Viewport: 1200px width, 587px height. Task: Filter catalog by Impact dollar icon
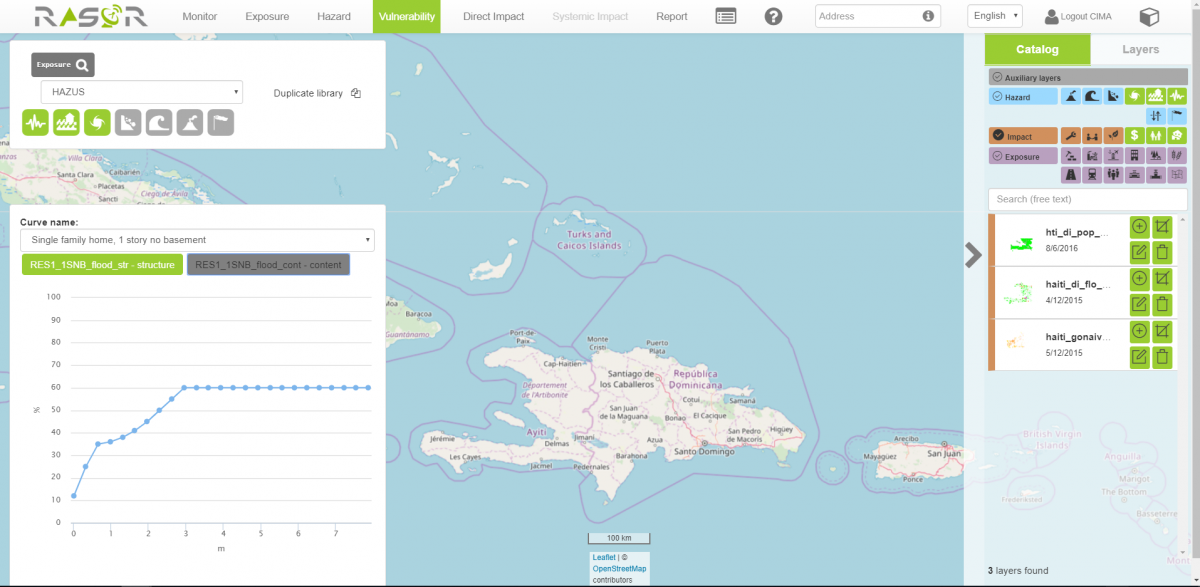point(1134,135)
